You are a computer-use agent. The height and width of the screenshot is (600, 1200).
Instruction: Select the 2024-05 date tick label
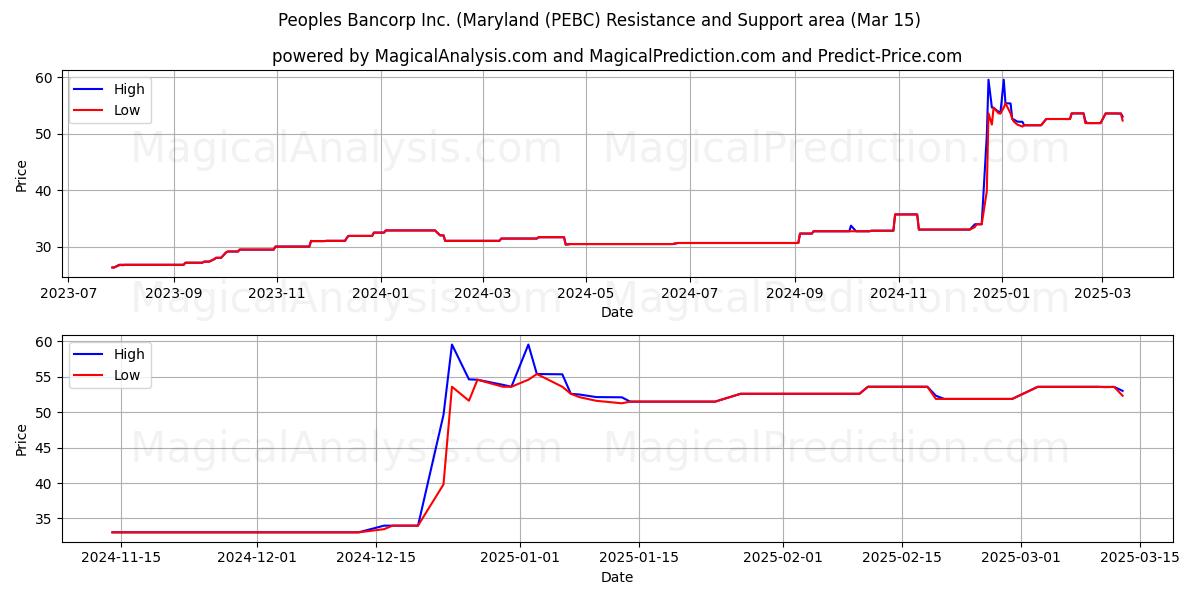[x=585, y=295]
